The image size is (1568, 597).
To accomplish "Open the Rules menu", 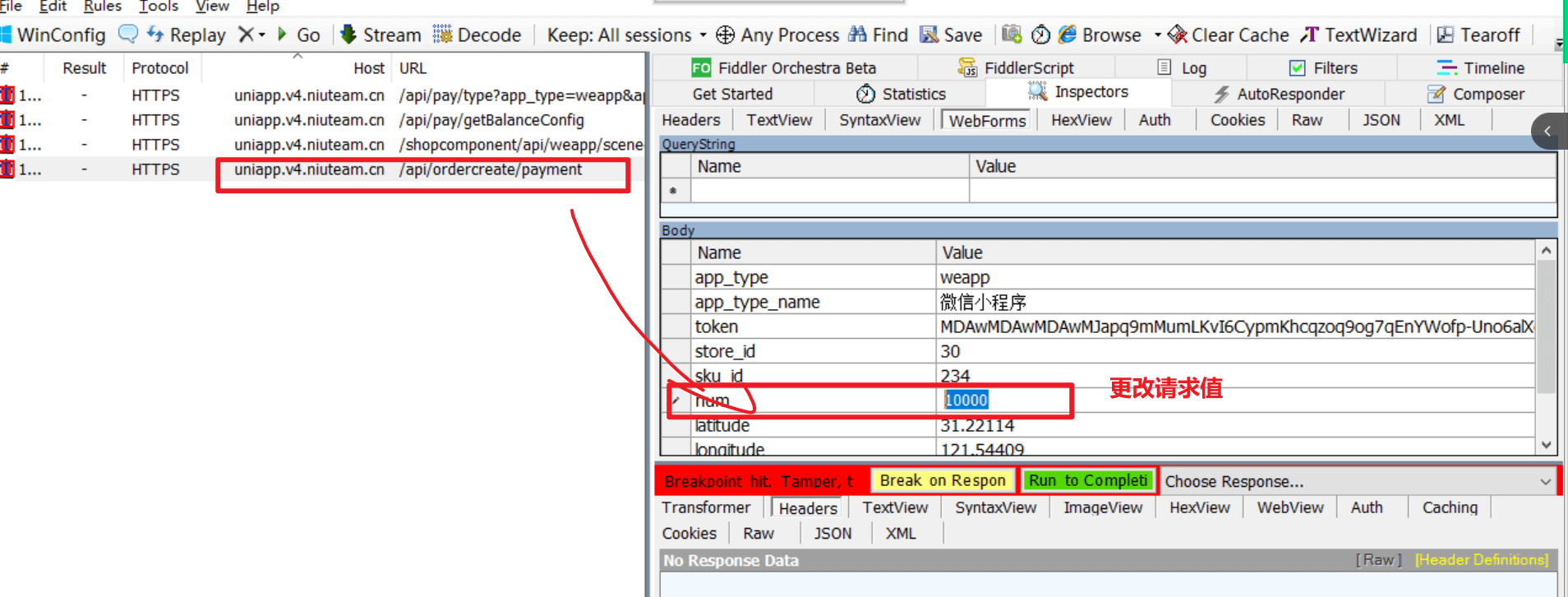I will coord(103,7).
